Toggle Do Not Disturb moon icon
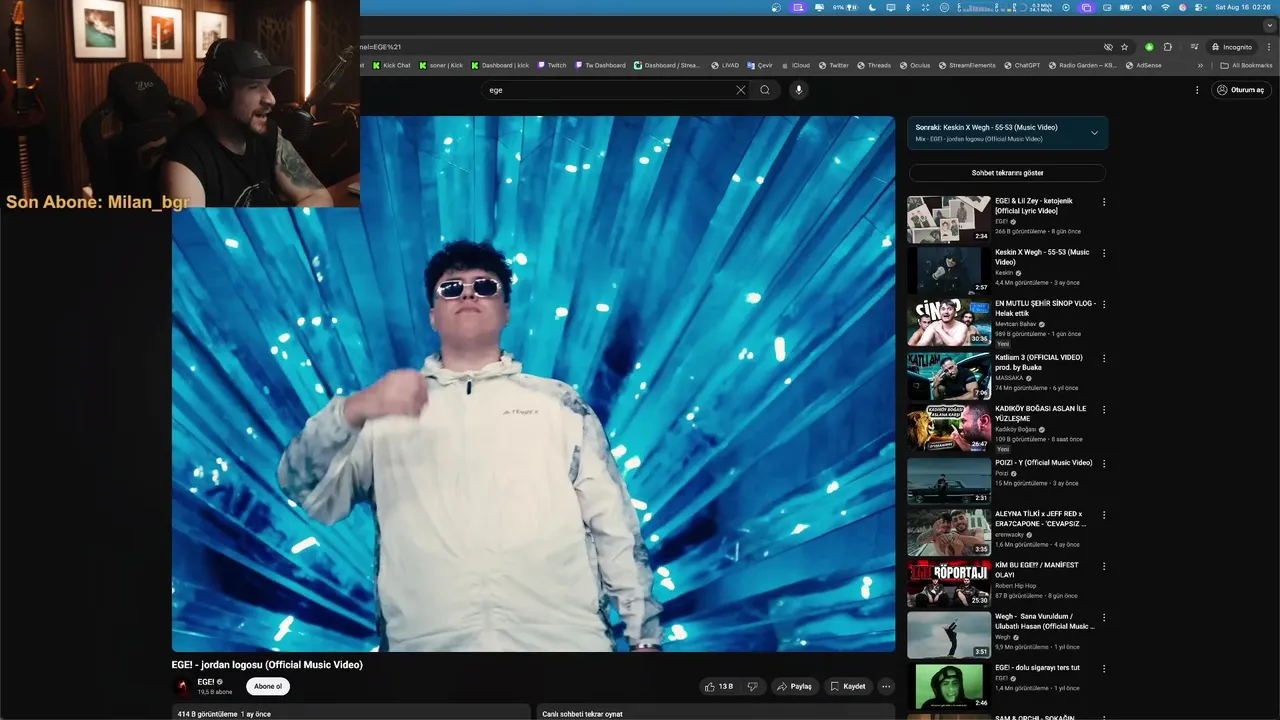This screenshot has width=1280, height=720. coord(872,7)
